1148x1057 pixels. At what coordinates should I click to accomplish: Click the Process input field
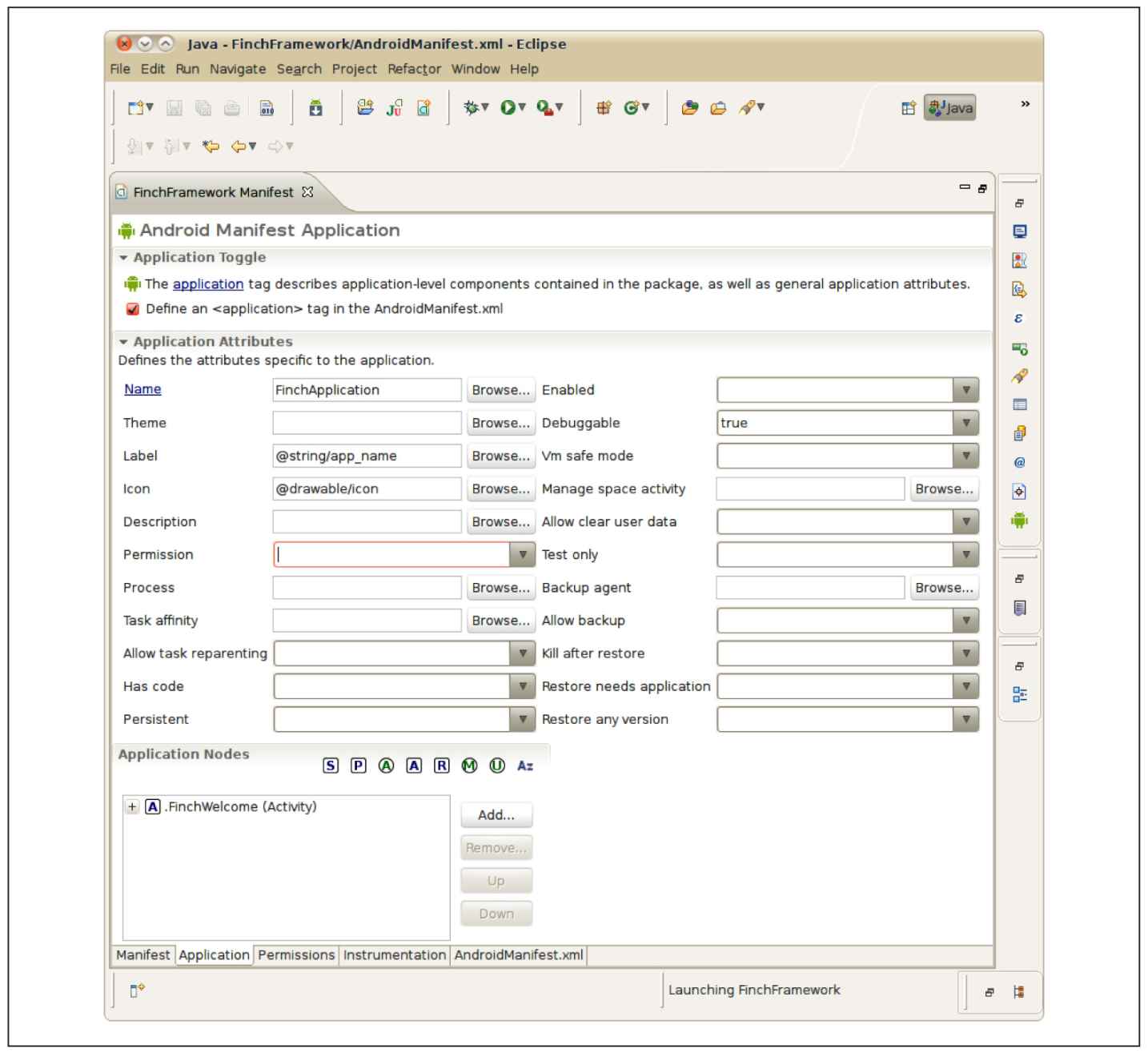click(x=367, y=588)
